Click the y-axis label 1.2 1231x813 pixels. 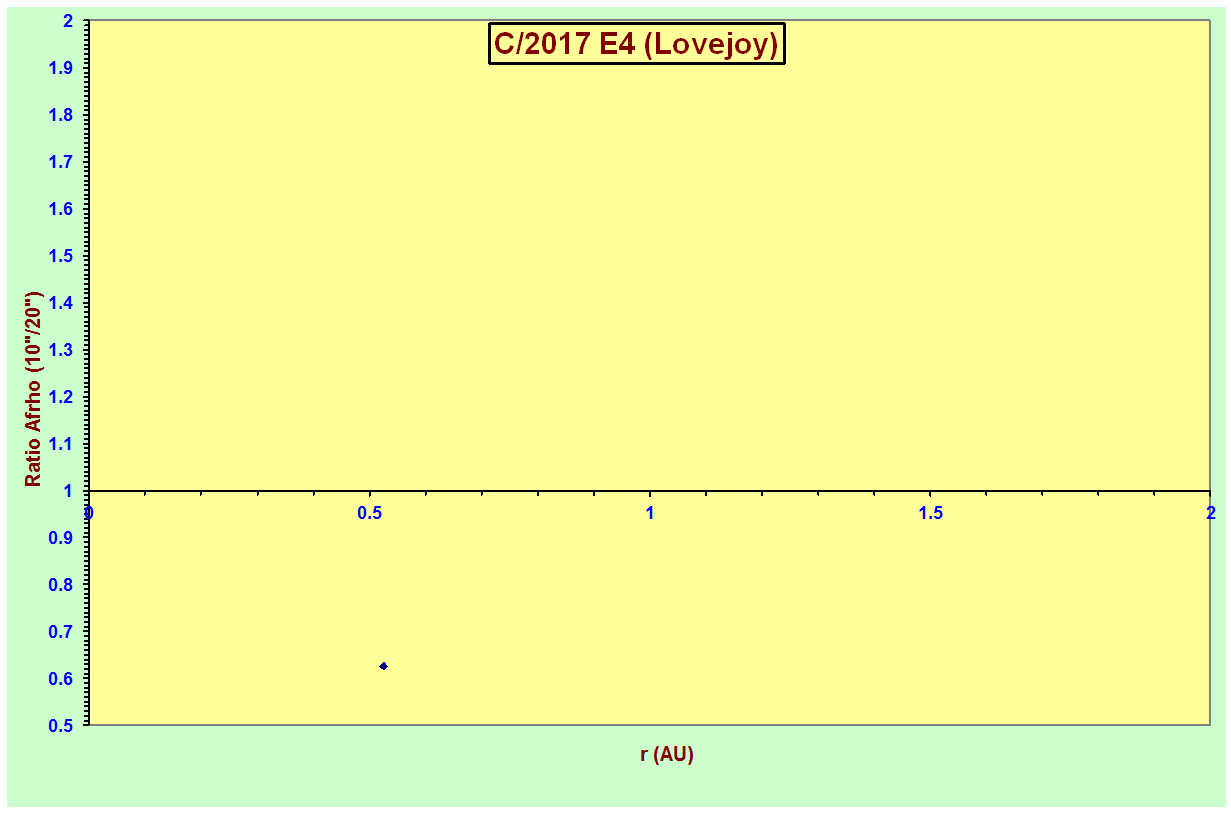tap(61, 396)
